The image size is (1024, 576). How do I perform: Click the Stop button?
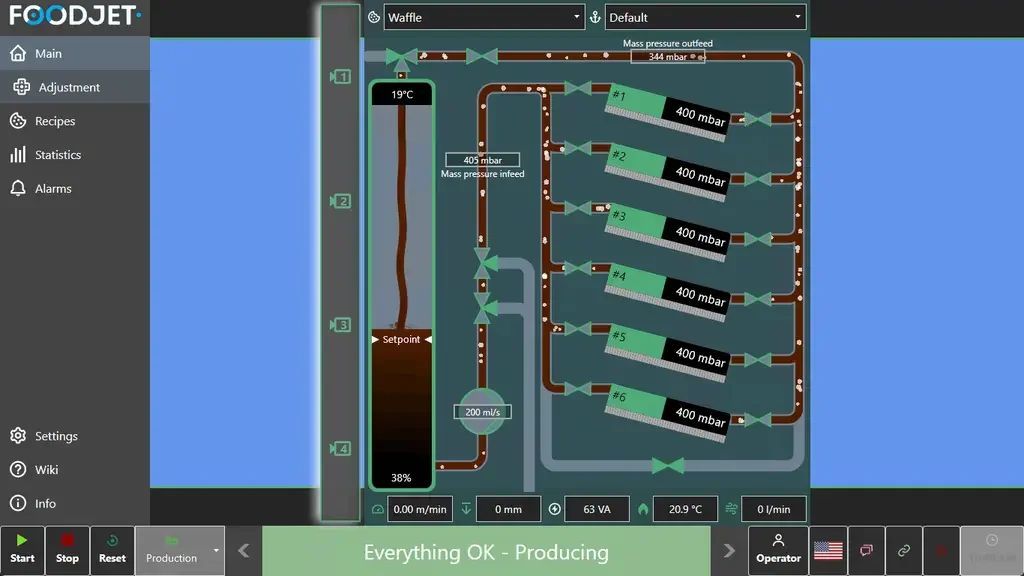(x=67, y=551)
